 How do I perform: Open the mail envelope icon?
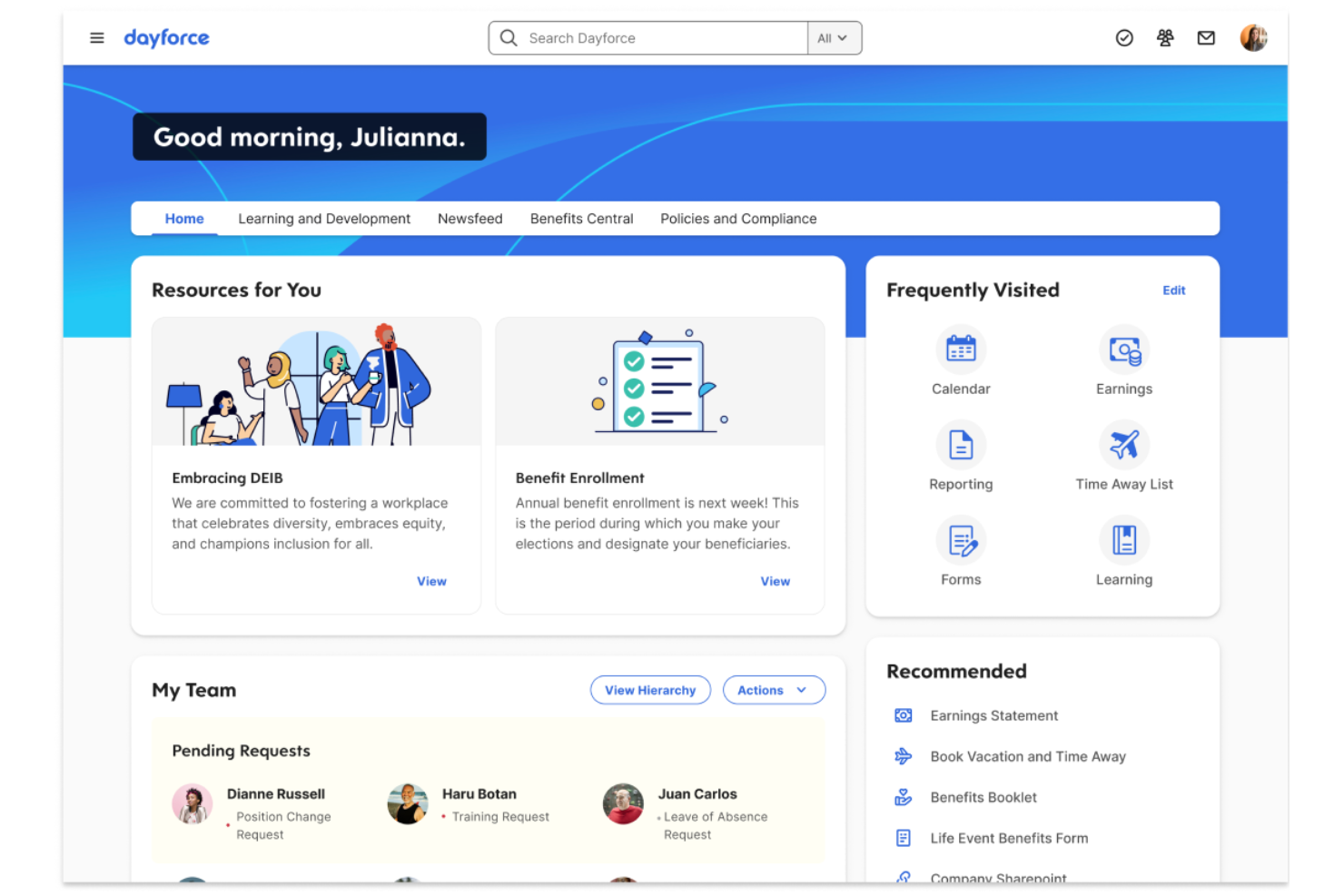1206,37
